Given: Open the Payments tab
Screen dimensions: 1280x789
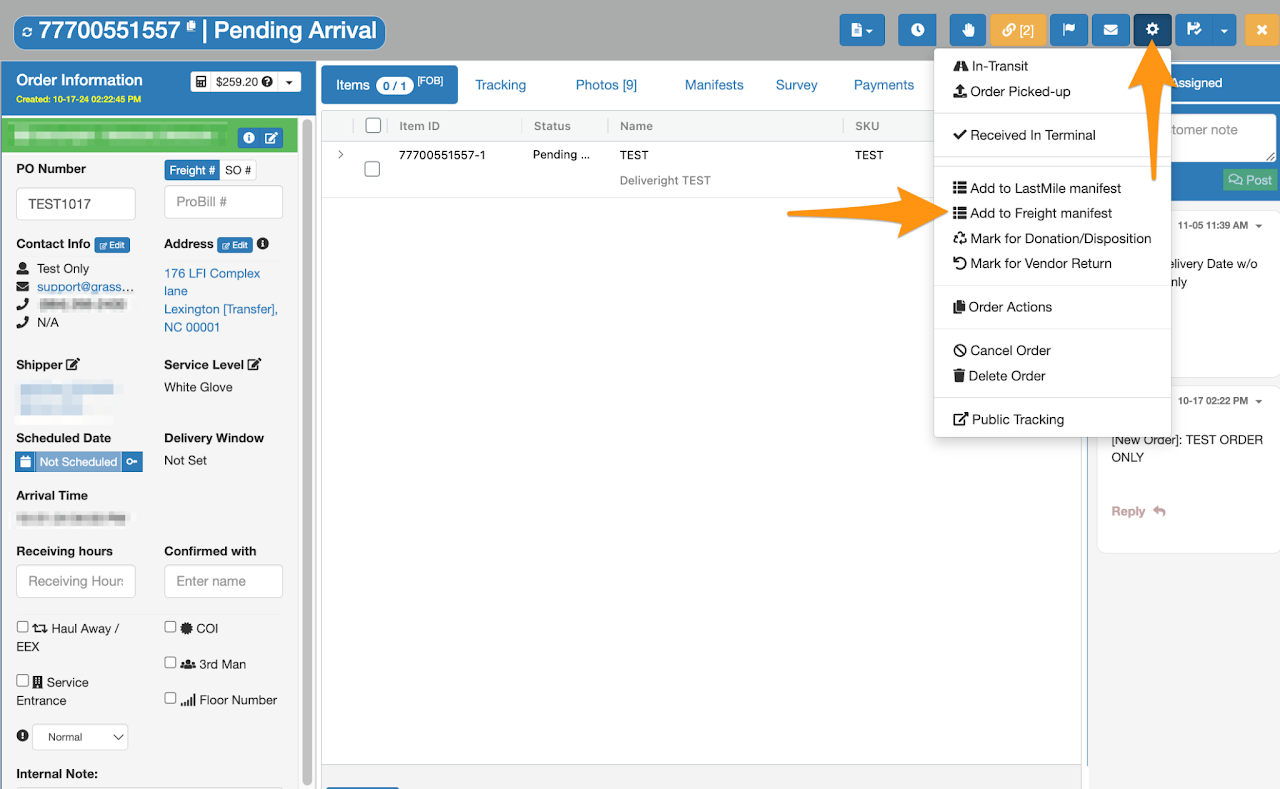Looking at the screenshot, I should click(x=884, y=85).
